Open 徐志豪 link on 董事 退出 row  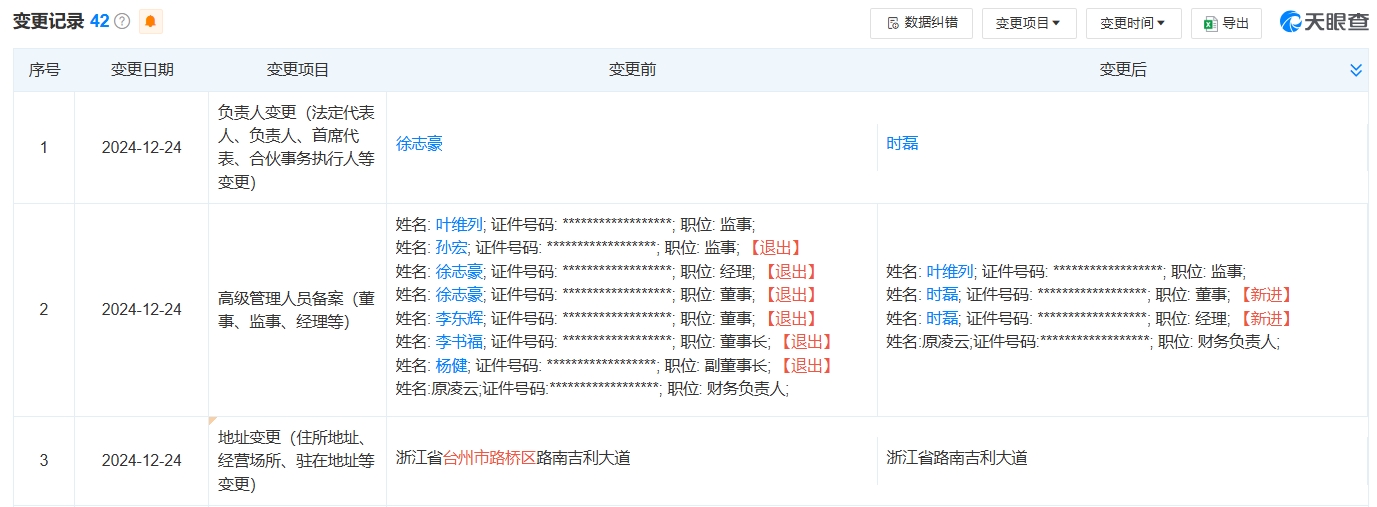point(459,294)
